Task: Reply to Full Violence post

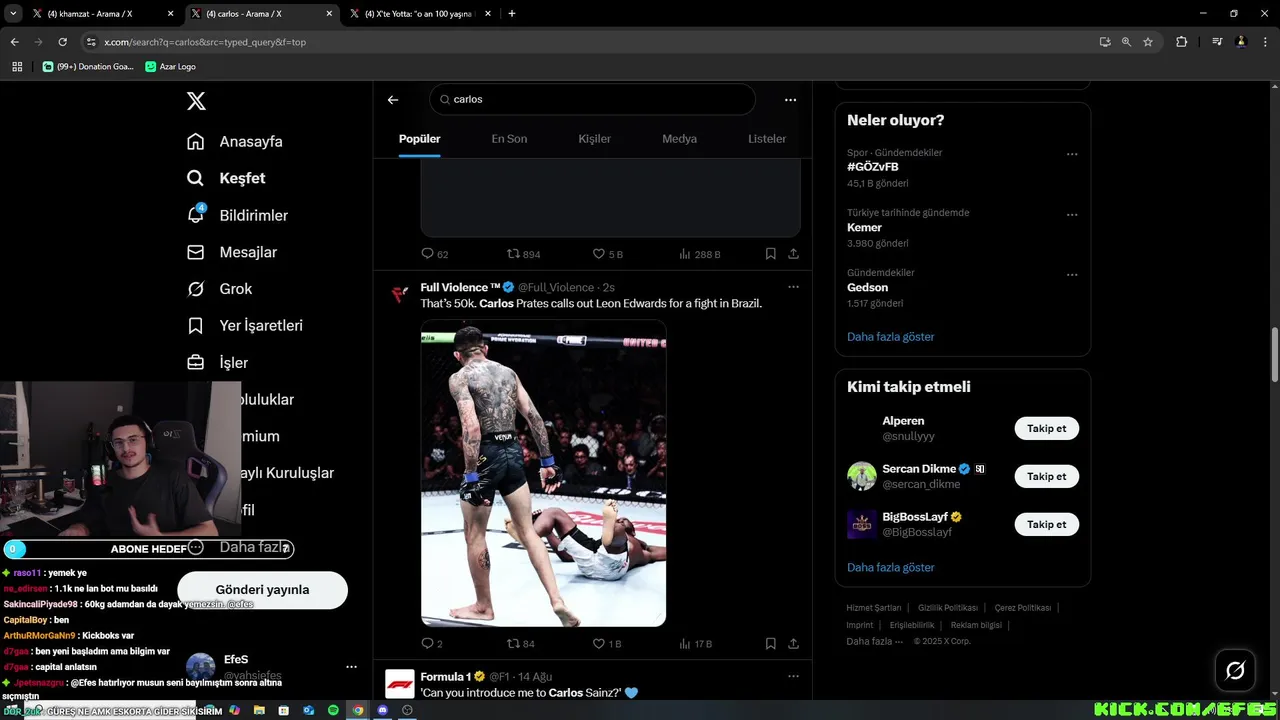Action: coord(431,644)
